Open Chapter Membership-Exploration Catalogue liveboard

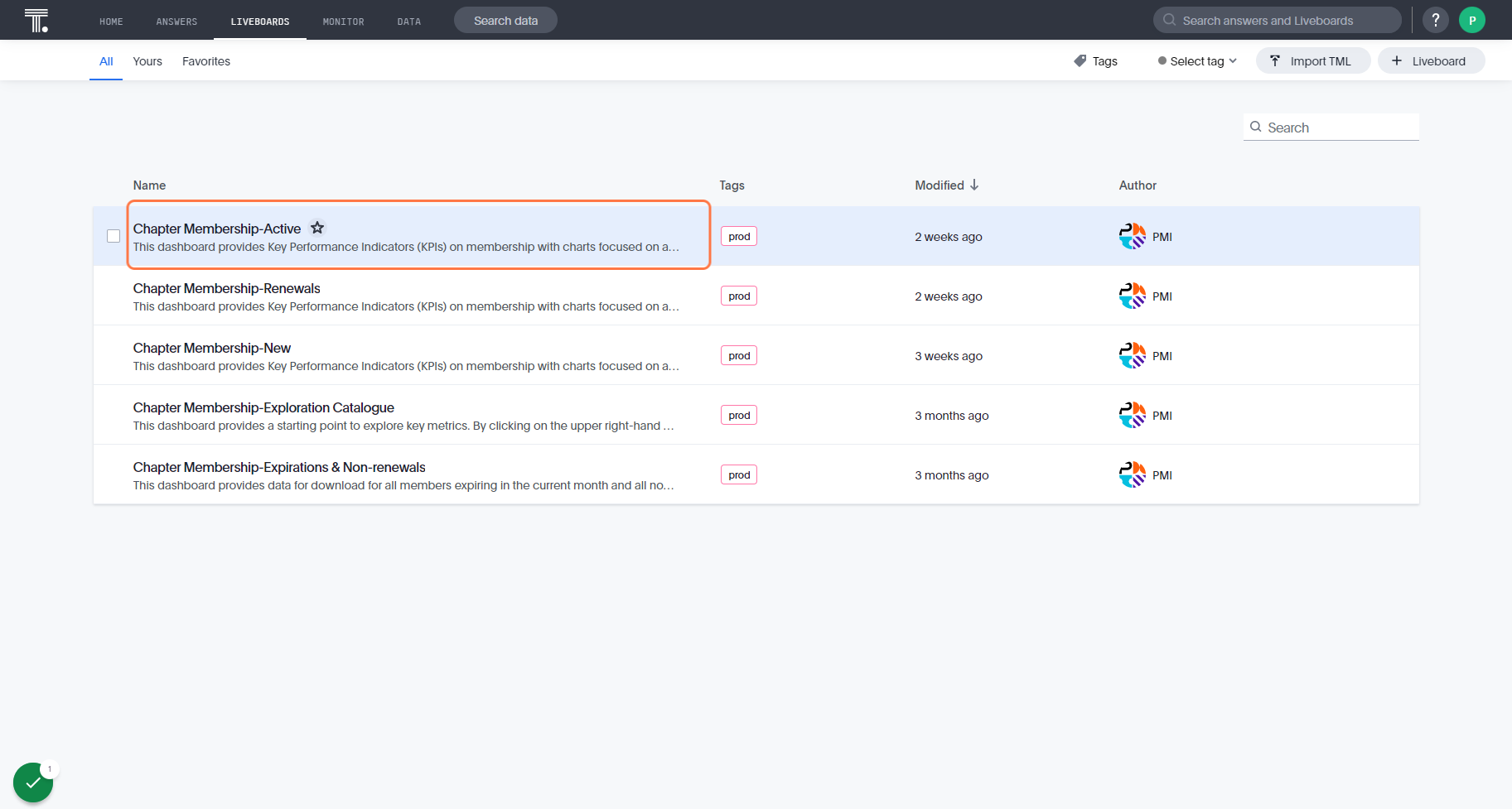263,407
